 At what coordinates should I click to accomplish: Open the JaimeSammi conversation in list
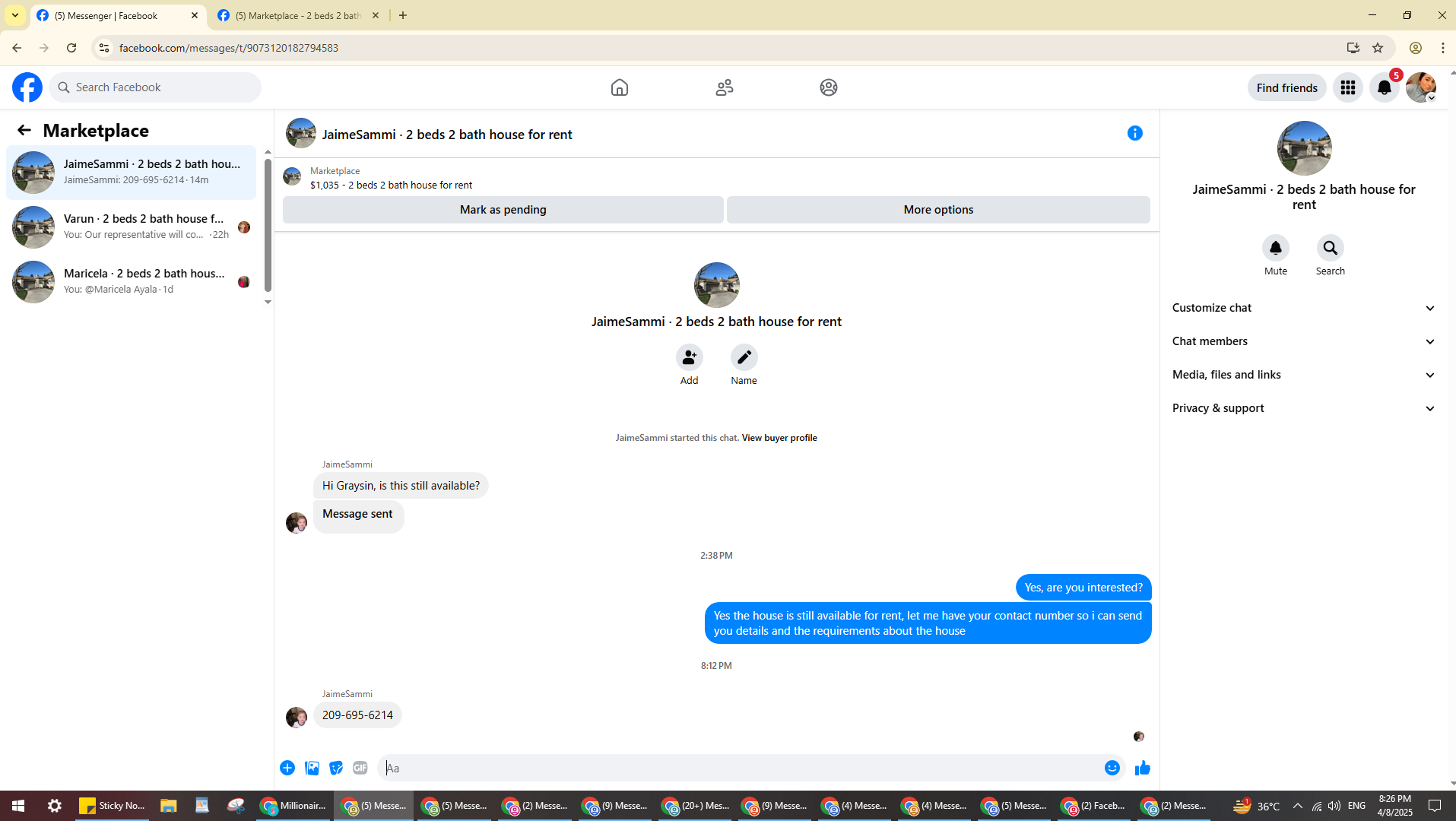click(x=132, y=172)
